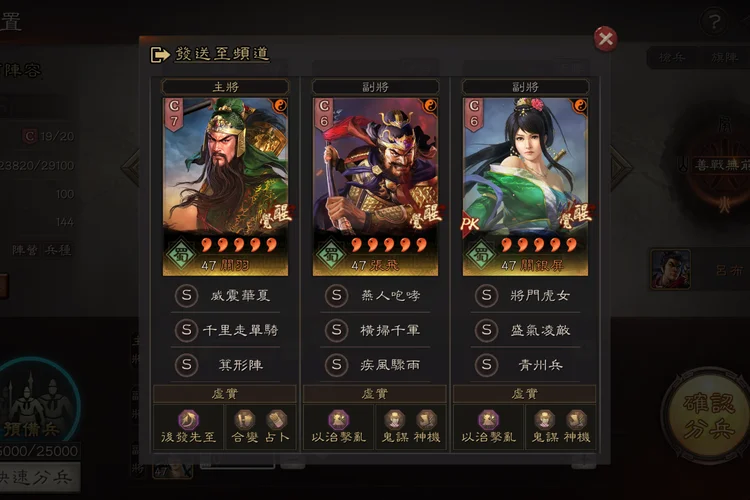
Task: Tap 張飛's 以治擊亂 tactic icon
Action: point(339,420)
